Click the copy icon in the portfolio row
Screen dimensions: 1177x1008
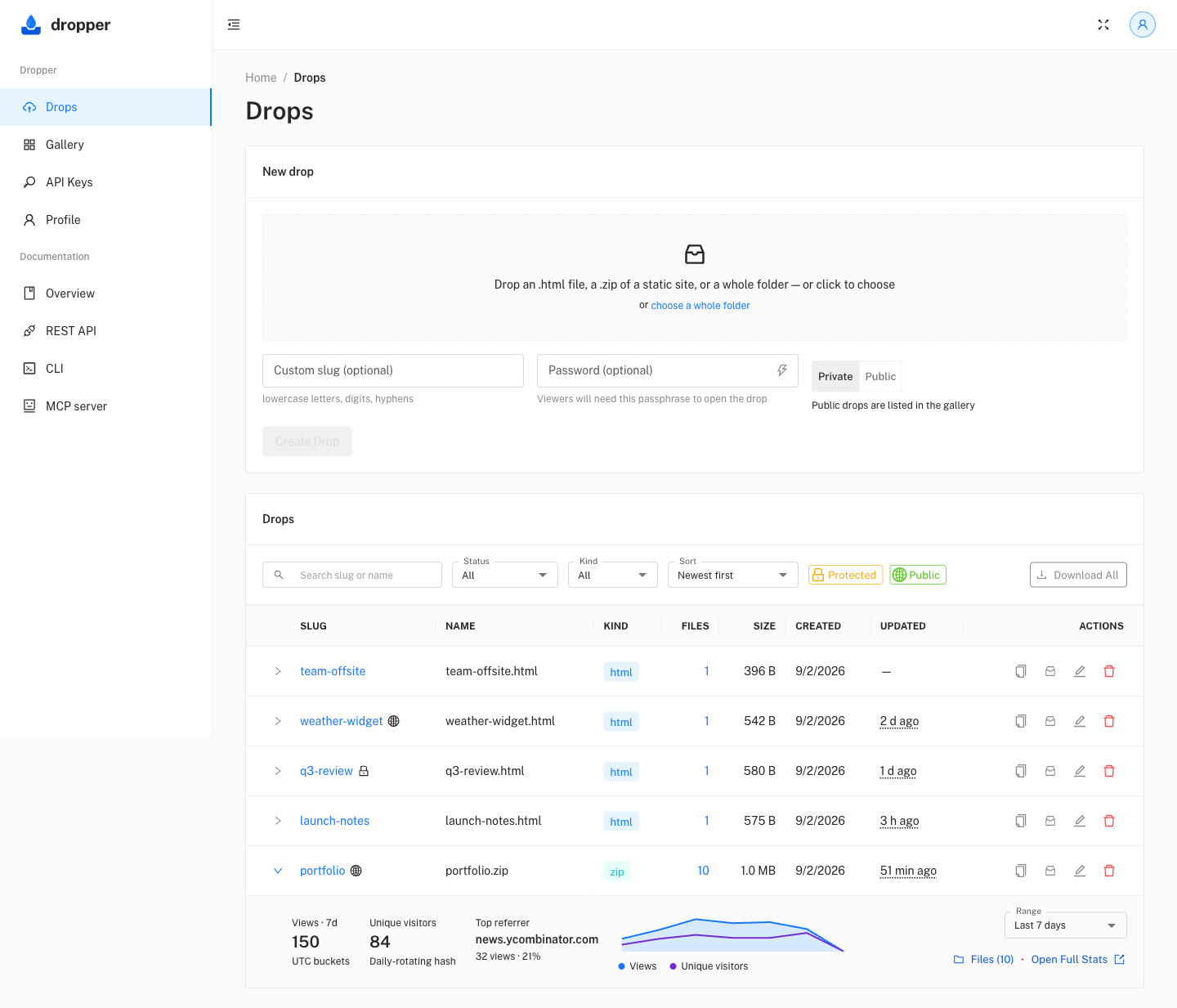click(1021, 871)
